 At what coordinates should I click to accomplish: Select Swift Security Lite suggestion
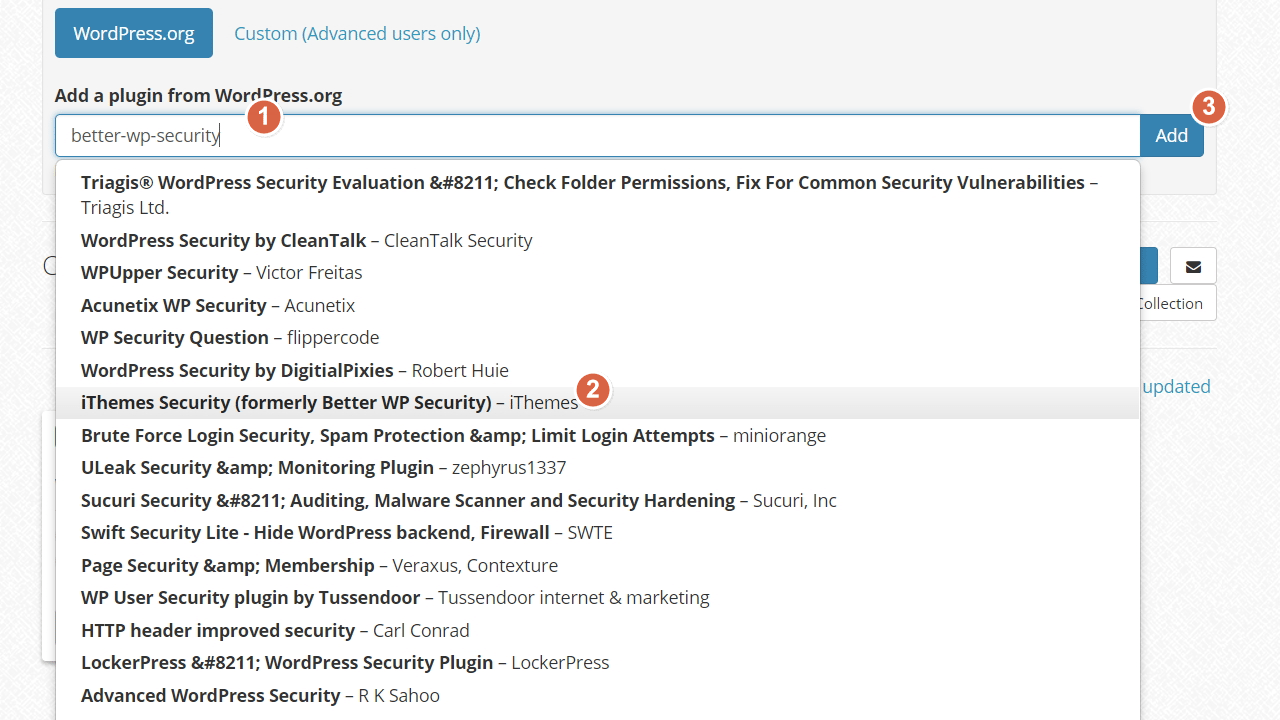[x=598, y=533]
